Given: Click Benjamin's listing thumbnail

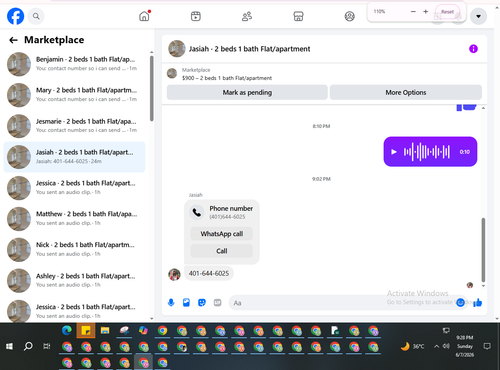Looking at the screenshot, I should (19, 64).
